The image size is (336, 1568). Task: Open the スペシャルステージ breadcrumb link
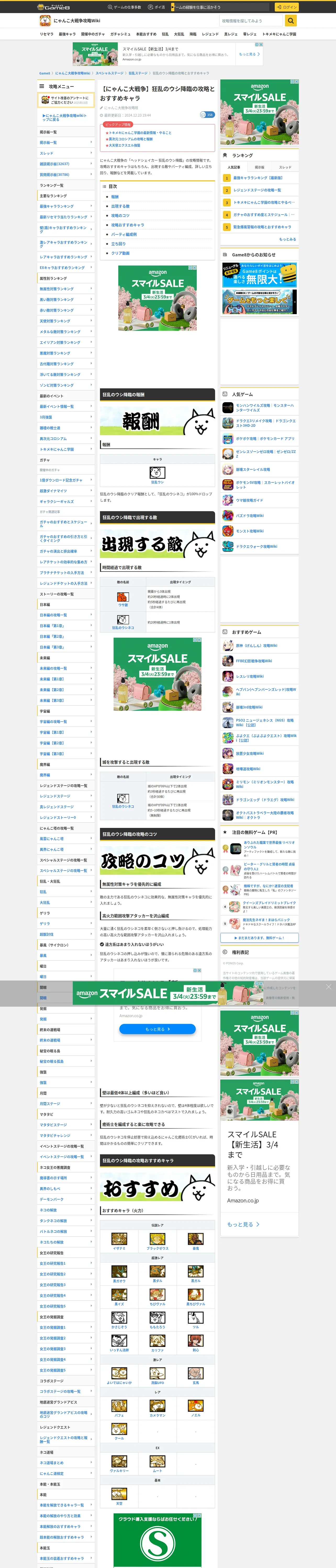(109, 73)
